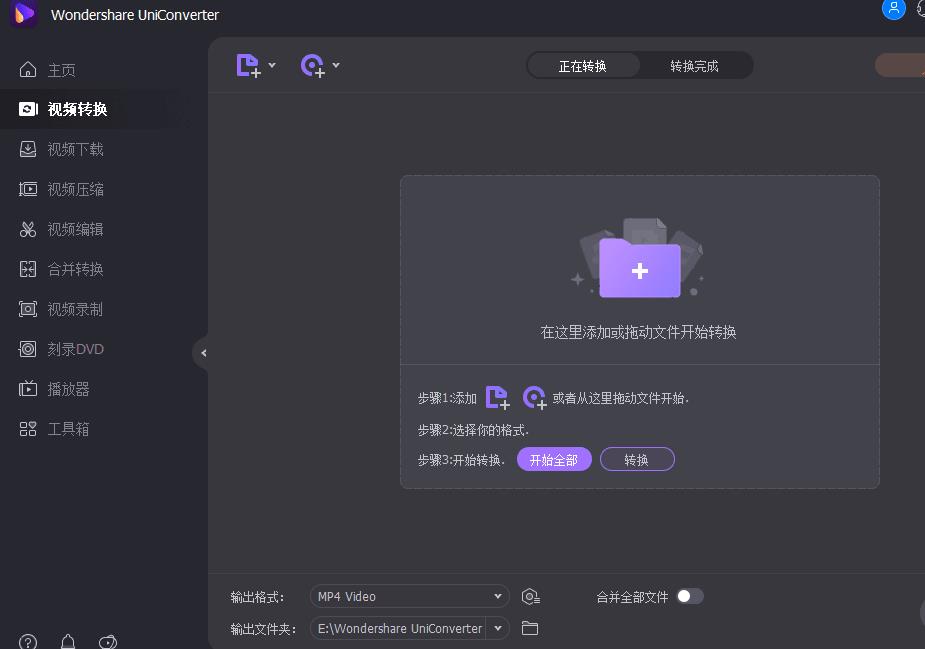Open the 工具箱 section
The width and height of the screenshot is (925, 649).
coord(63,429)
